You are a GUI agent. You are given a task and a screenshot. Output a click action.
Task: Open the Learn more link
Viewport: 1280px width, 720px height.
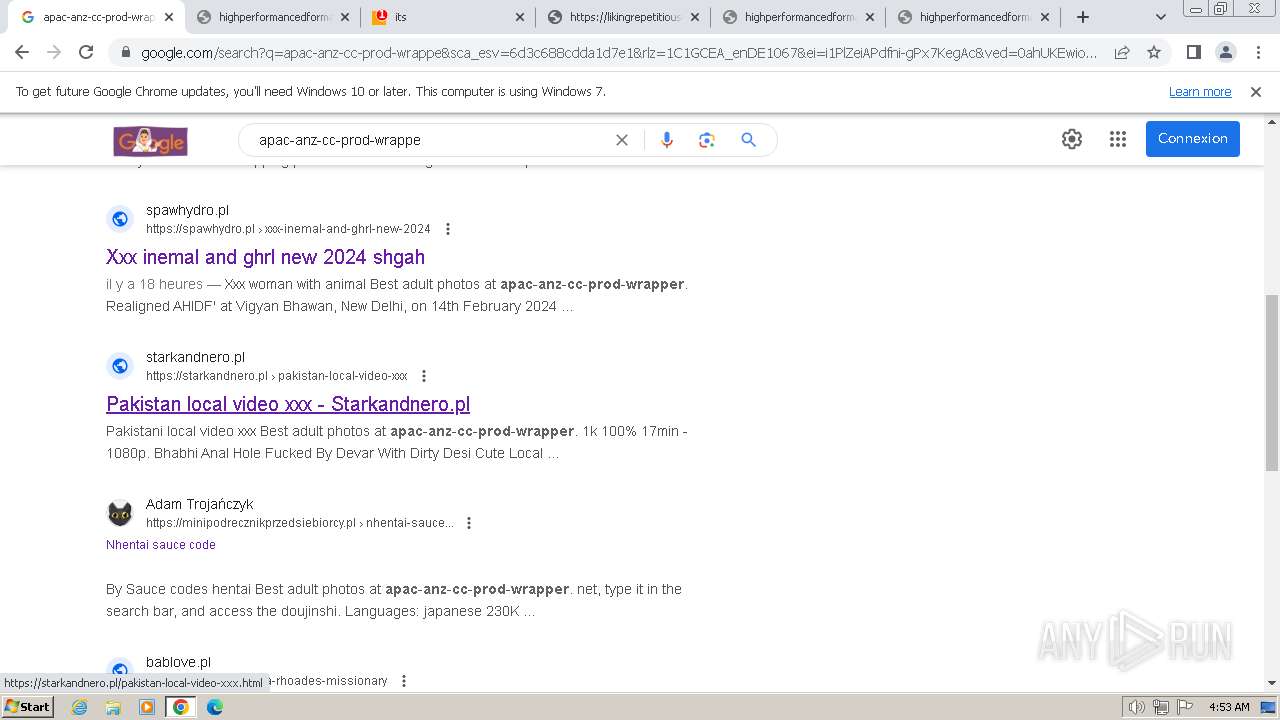1200,92
